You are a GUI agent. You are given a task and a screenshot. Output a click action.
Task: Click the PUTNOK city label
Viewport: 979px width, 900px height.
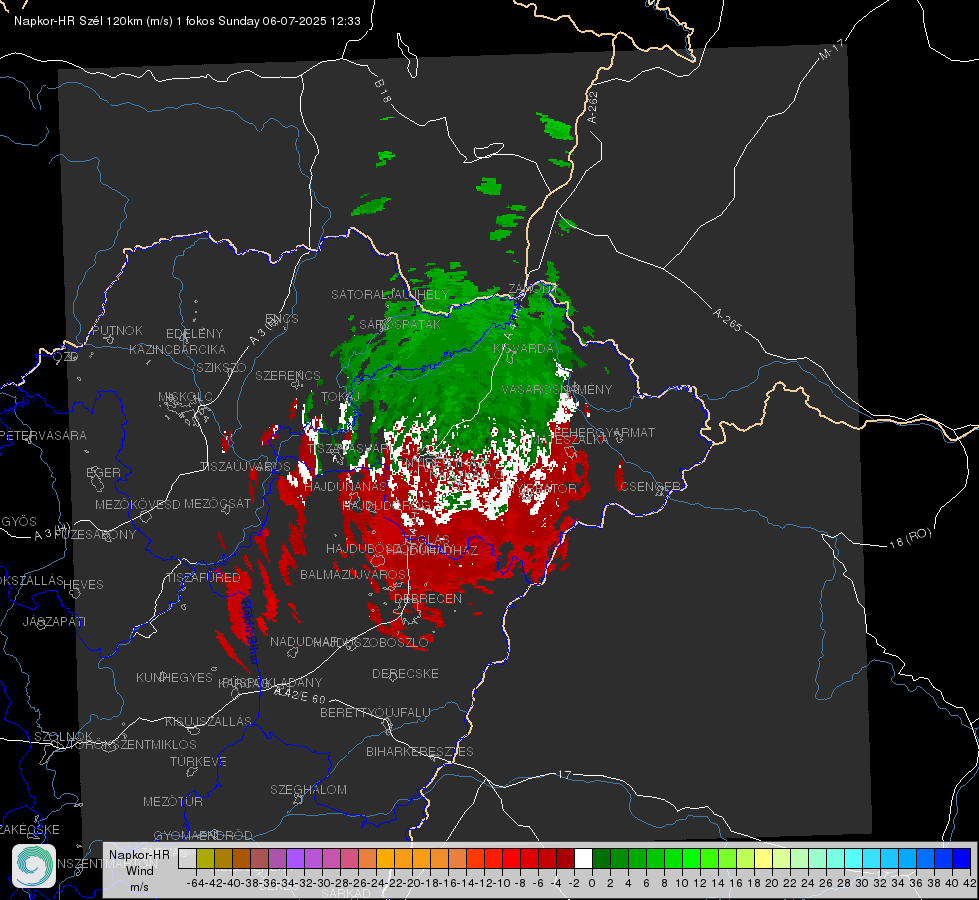(x=117, y=330)
